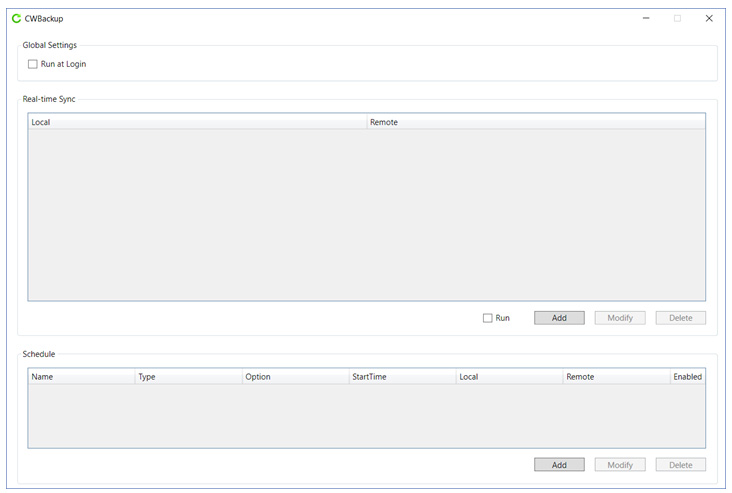Click the CWBackup title text
The height and width of the screenshot is (493, 732).
tap(44, 19)
